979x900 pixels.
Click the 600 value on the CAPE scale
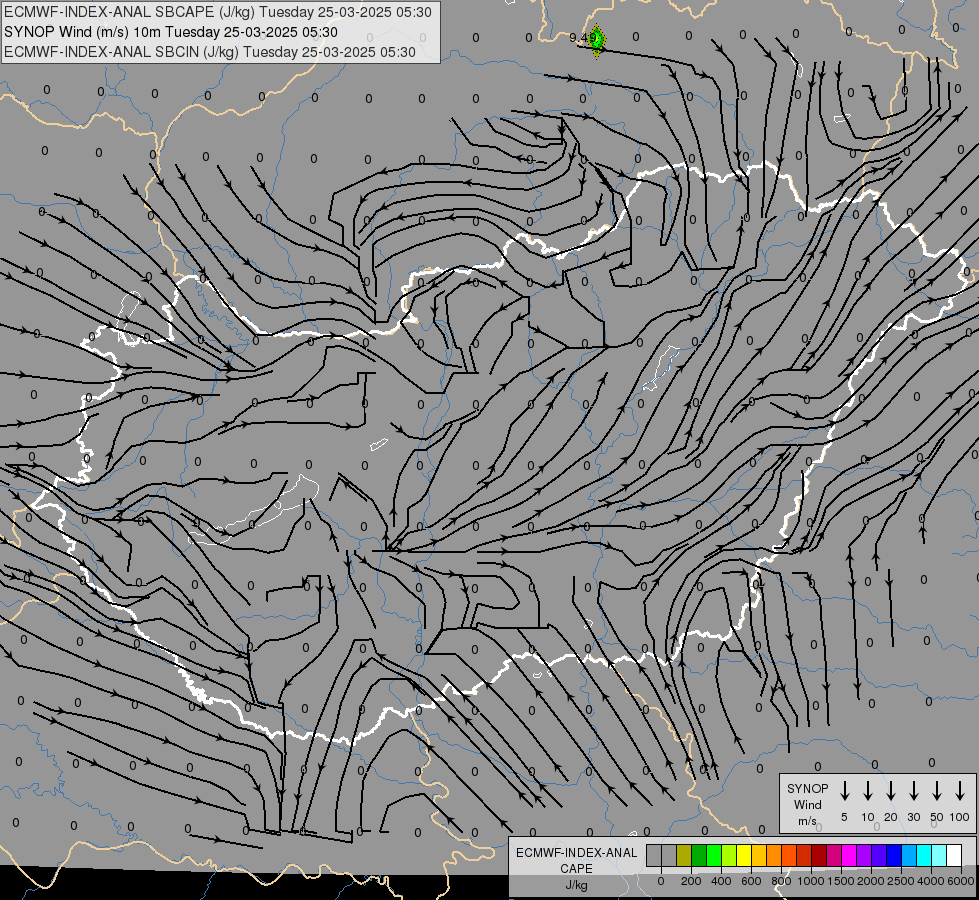[751, 881]
